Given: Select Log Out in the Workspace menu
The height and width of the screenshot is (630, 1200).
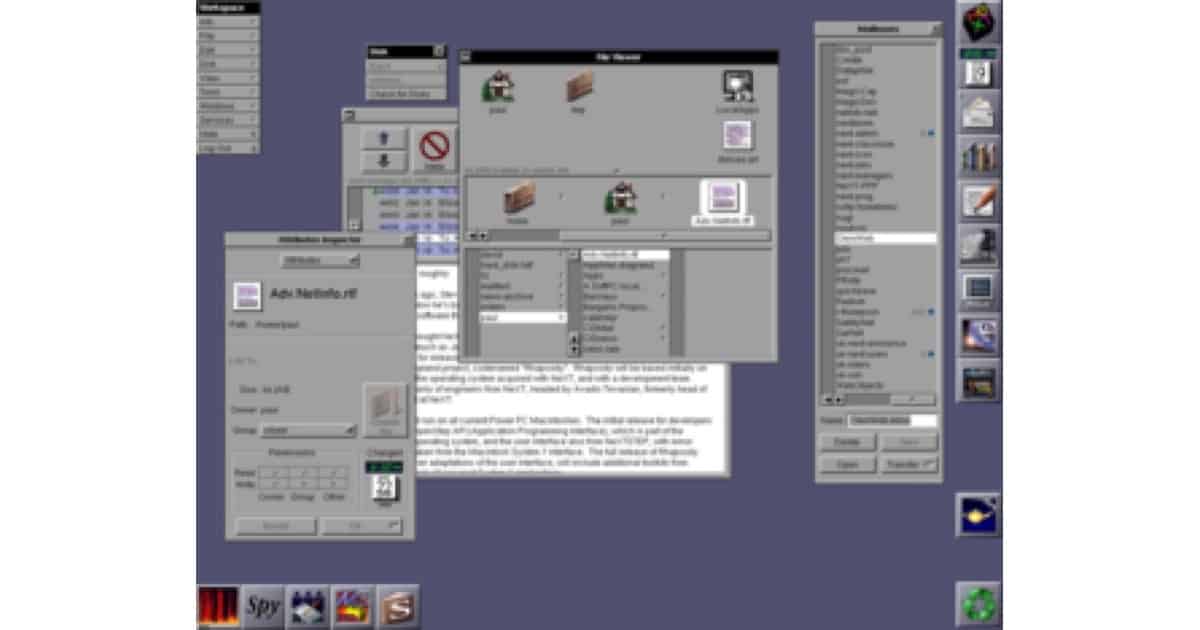Looking at the screenshot, I should pos(228,148).
